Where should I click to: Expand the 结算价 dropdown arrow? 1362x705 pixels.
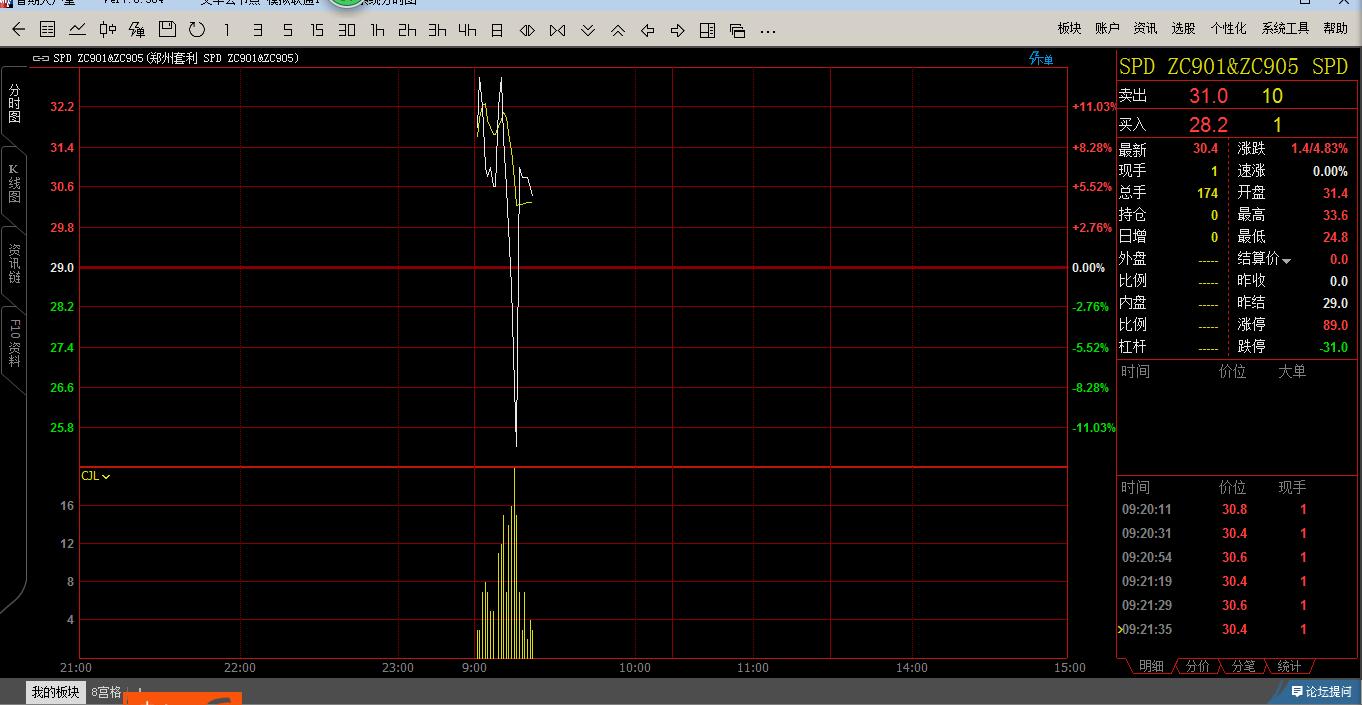[x=1287, y=260]
